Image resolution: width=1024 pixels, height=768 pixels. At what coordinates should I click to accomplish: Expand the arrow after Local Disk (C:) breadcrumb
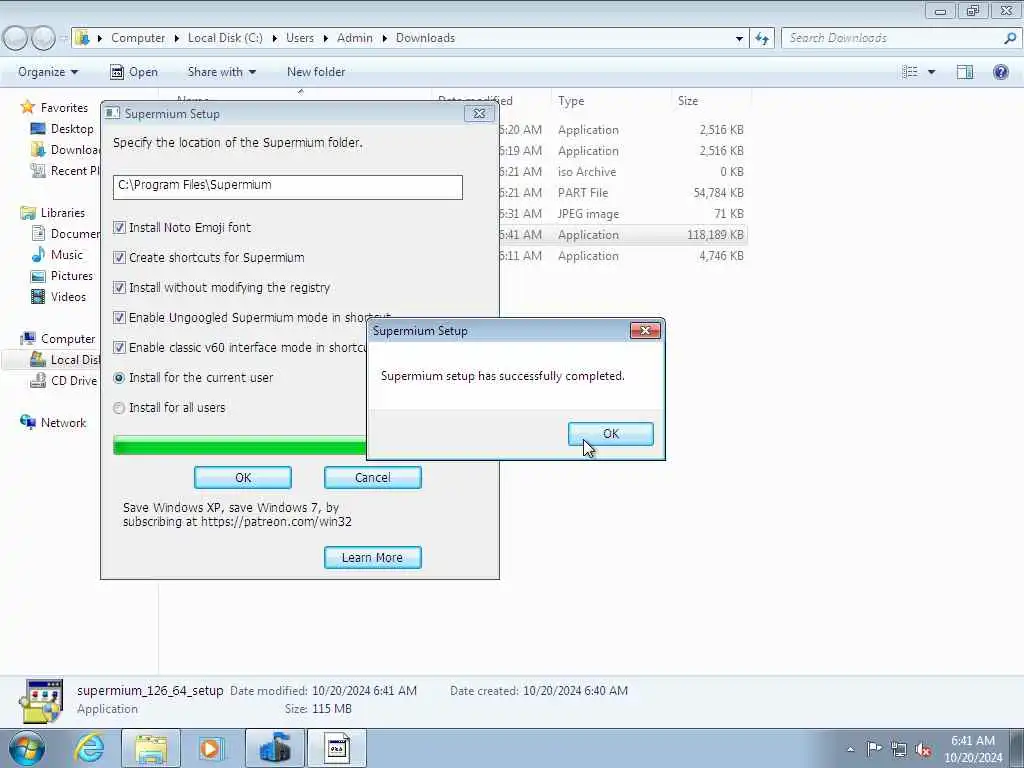[x=274, y=39]
